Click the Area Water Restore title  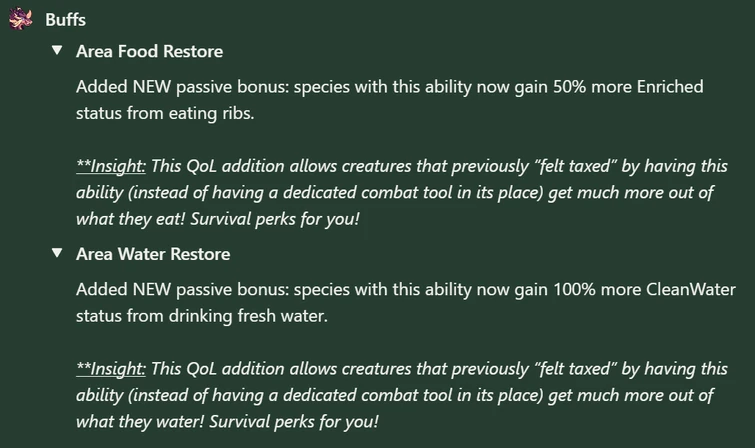coord(153,254)
